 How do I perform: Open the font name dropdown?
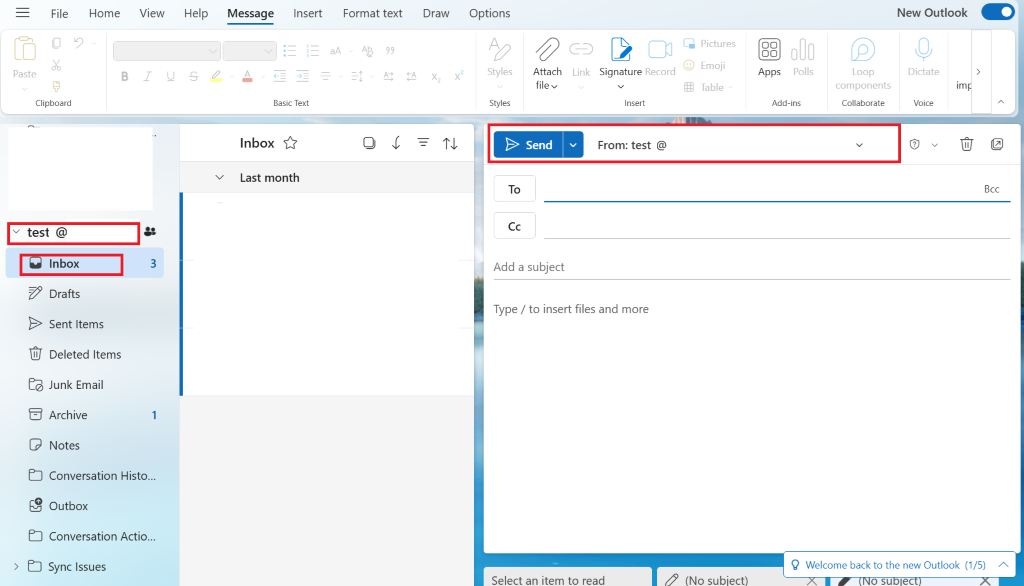pos(167,50)
